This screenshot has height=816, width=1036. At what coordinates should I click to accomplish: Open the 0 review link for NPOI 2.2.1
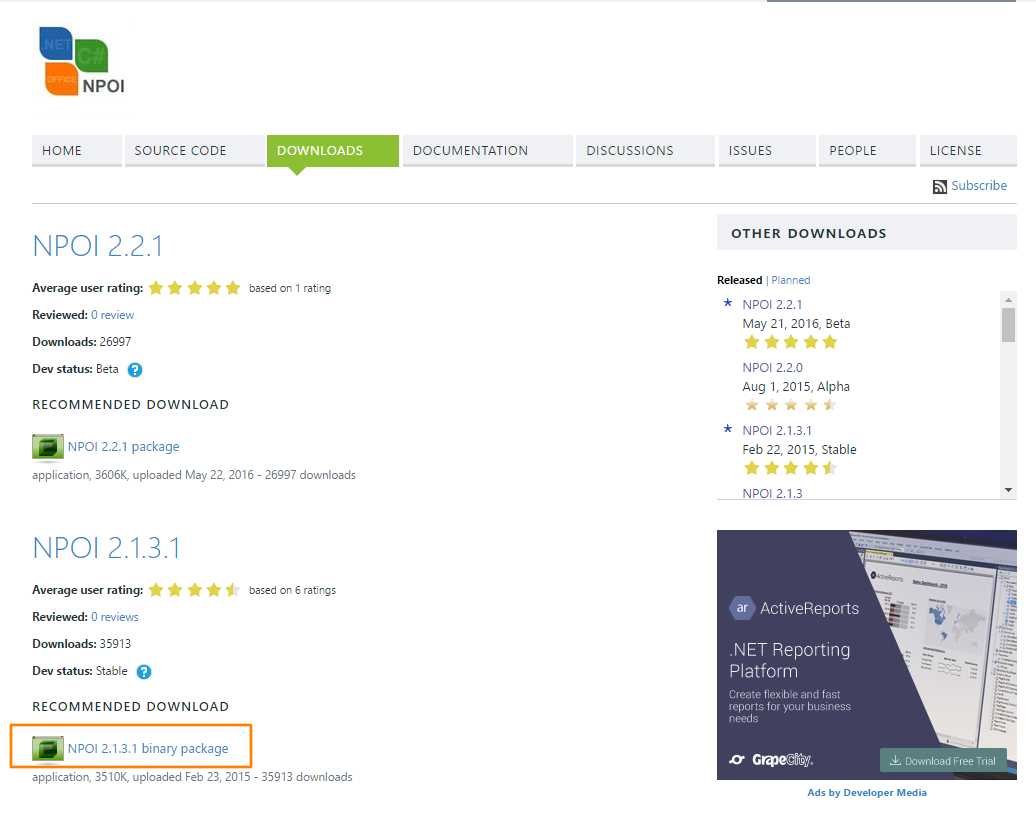(x=112, y=315)
